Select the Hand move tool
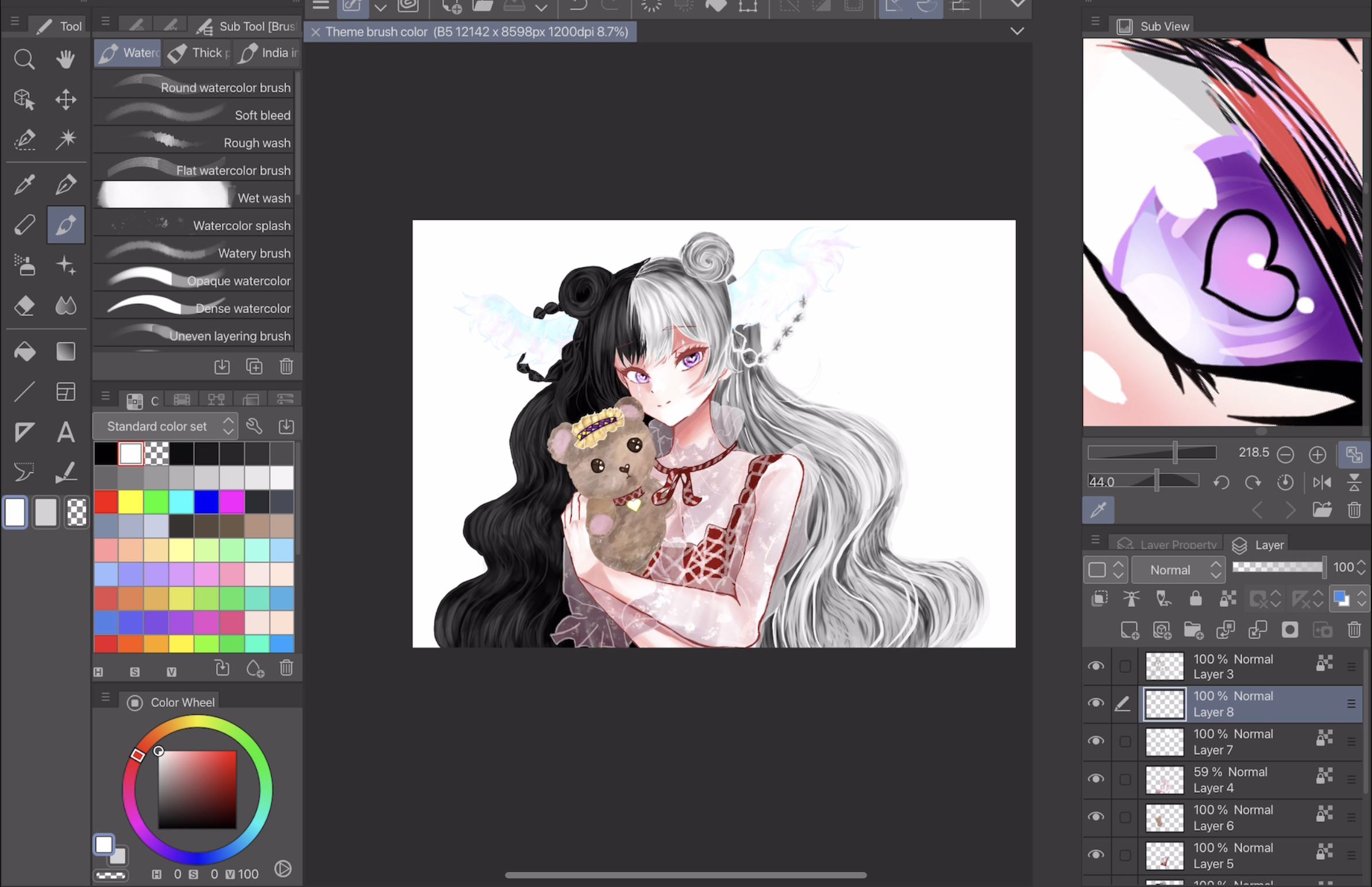Viewport: 1372px width, 887px height. tap(65, 59)
